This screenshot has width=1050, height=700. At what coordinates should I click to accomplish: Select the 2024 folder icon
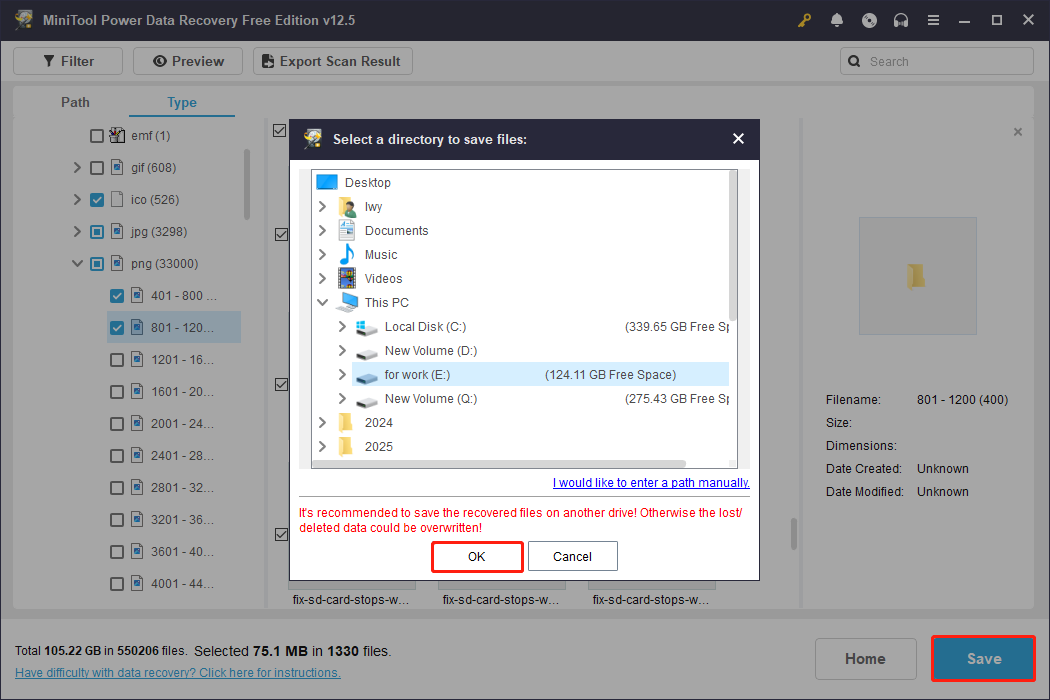(346, 423)
